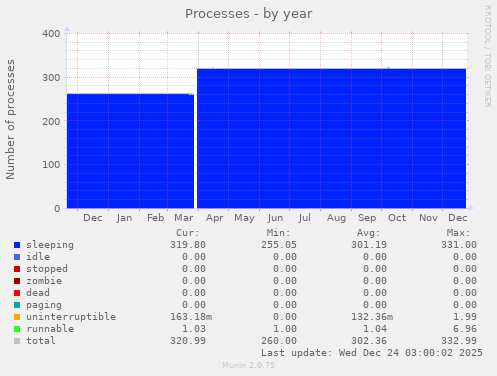Select the 'stopped' legend label
Viewport: 497px width, 376px height.
click(47, 269)
